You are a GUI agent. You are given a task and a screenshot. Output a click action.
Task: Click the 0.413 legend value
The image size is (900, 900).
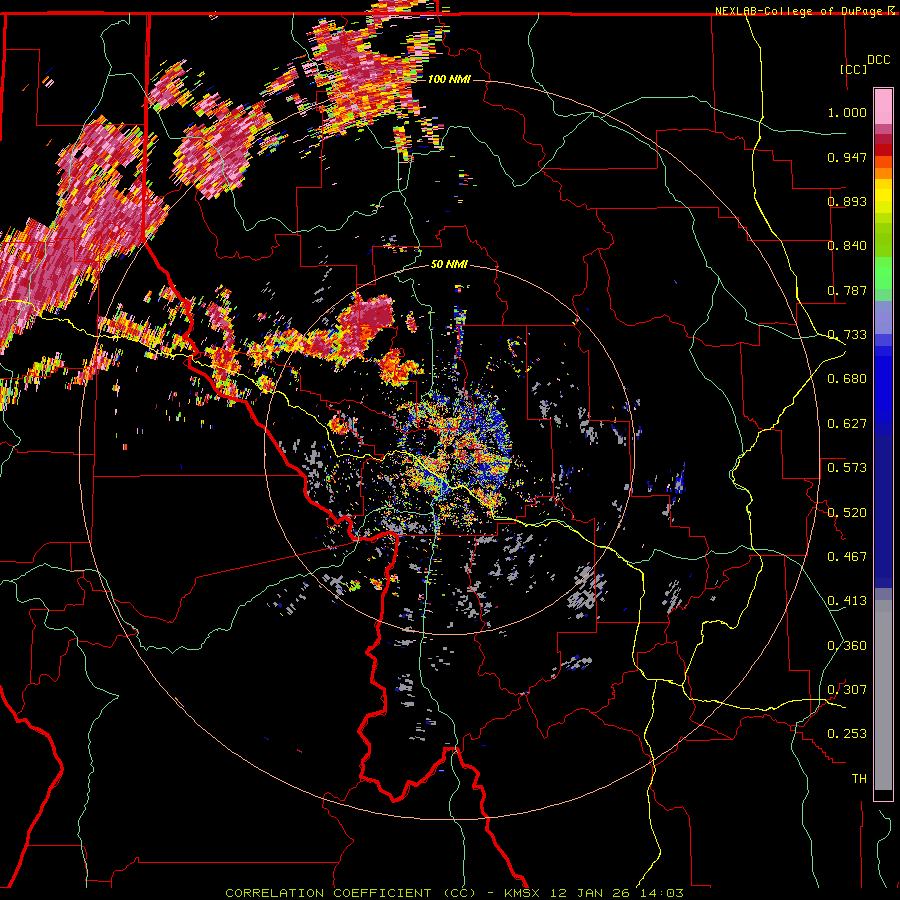point(847,601)
